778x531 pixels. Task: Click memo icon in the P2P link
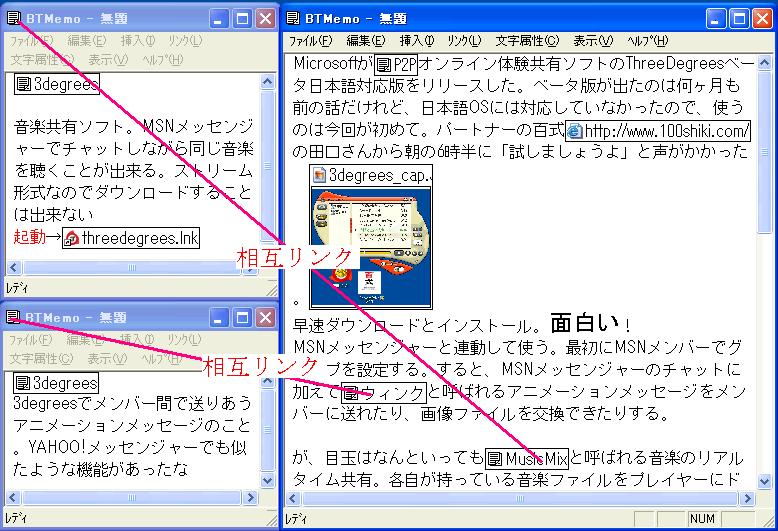[384, 65]
